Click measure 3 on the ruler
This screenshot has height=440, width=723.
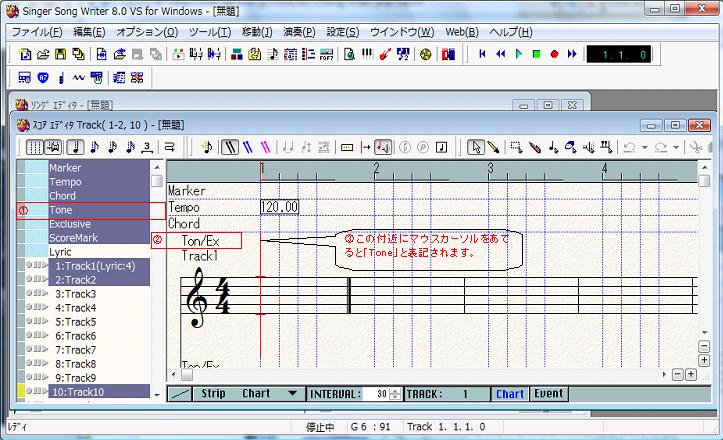pyautogui.click(x=490, y=170)
